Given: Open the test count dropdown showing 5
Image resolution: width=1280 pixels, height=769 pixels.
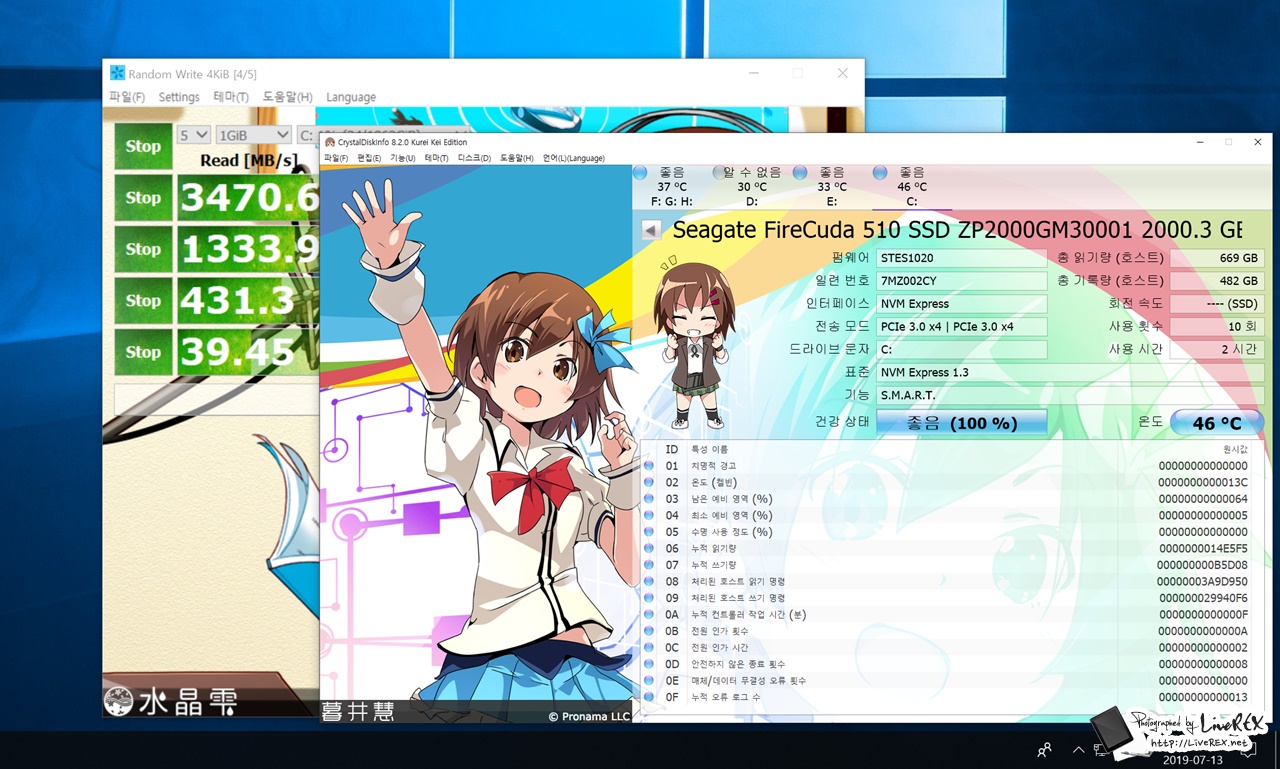Looking at the screenshot, I should (x=193, y=135).
